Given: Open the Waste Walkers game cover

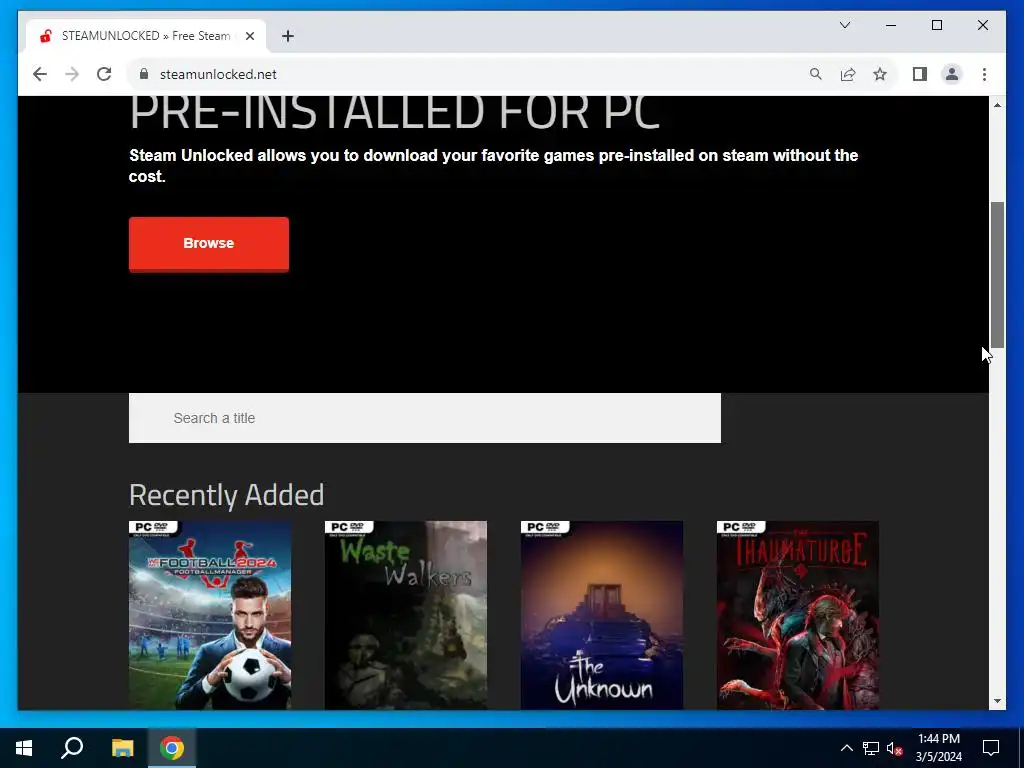Looking at the screenshot, I should [406, 615].
